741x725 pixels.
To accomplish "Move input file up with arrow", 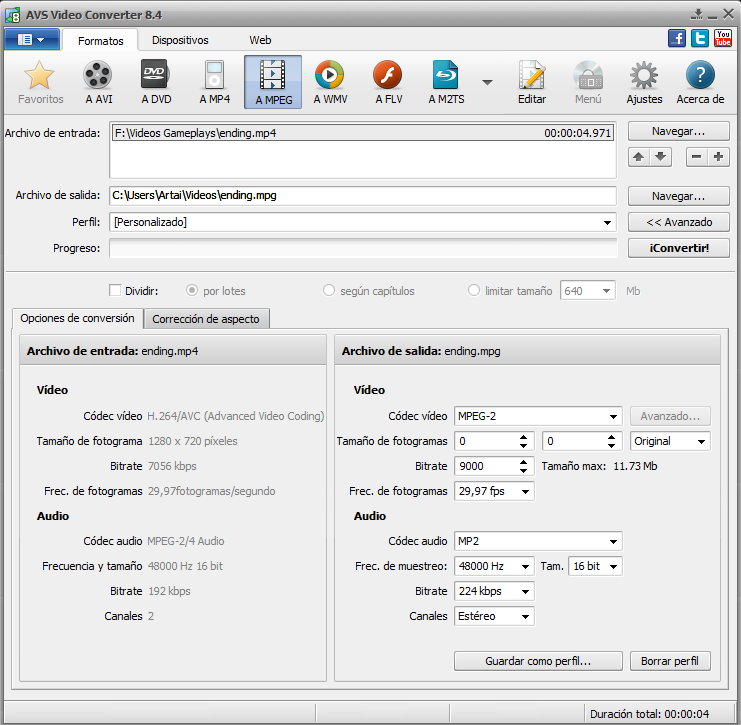I will [x=639, y=157].
